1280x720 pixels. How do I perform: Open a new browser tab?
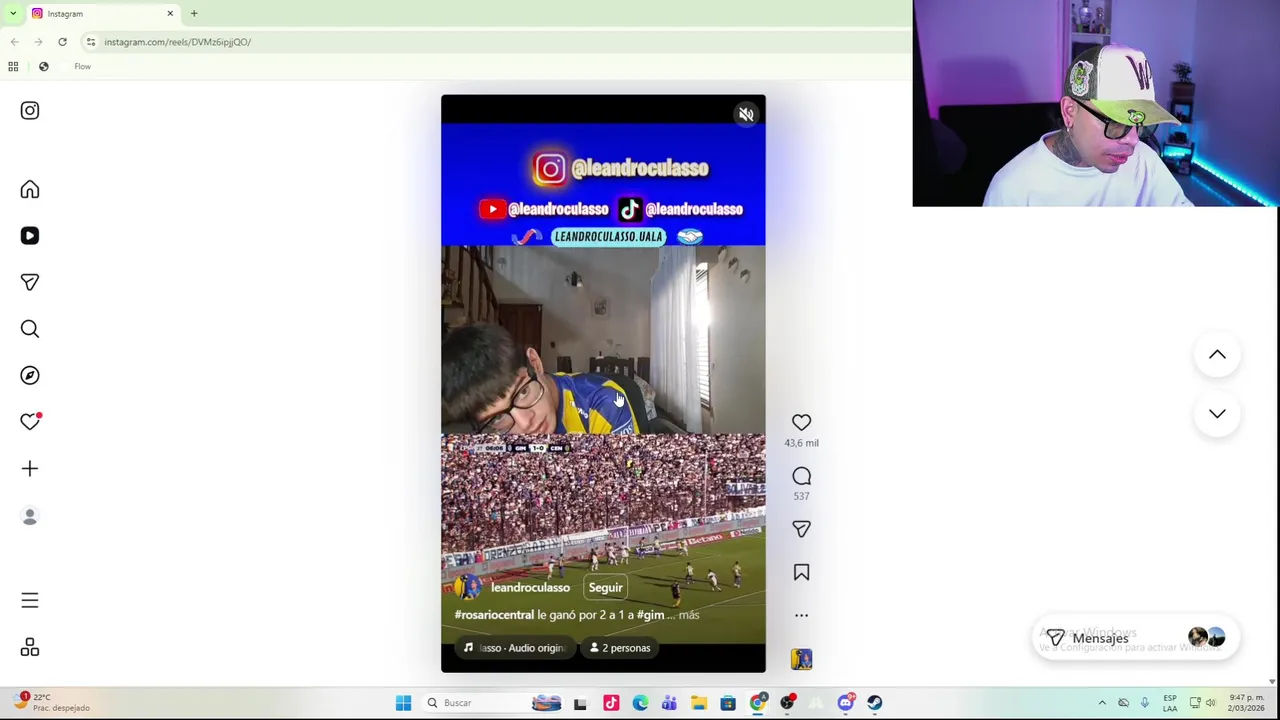click(194, 13)
